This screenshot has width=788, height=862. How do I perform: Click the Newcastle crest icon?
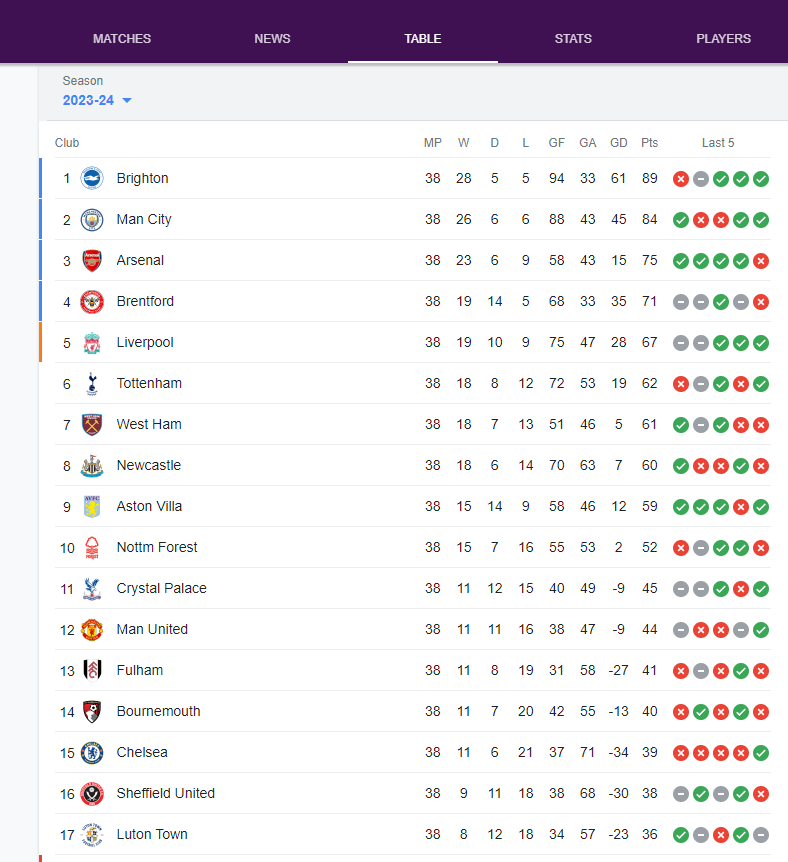click(92, 466)
